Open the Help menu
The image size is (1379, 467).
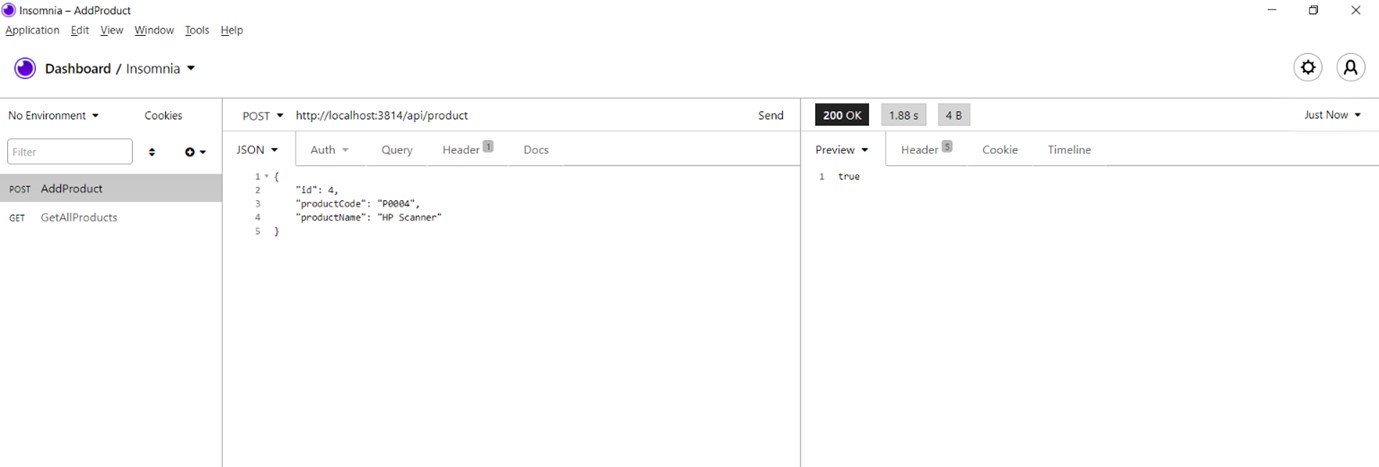click(x=232, y=30)
